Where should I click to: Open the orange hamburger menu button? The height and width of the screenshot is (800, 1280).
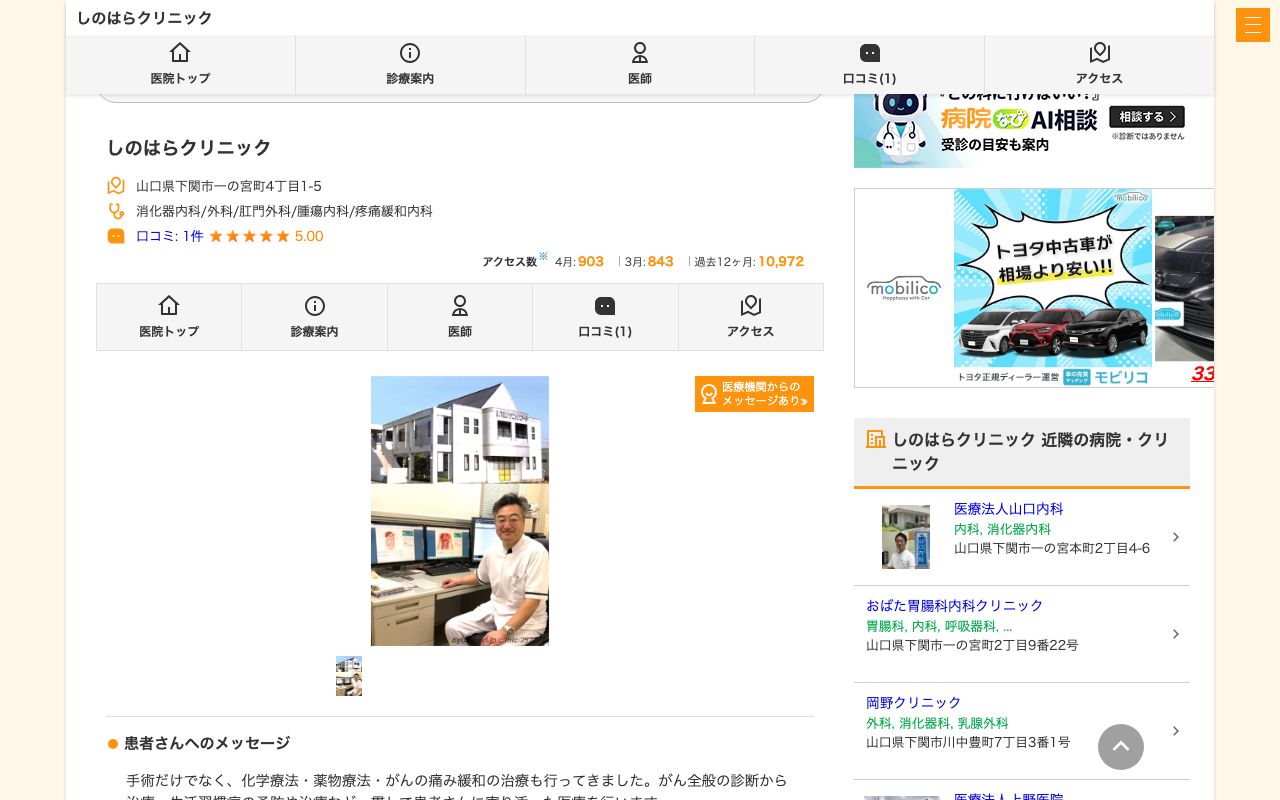tap(1252, 25)
